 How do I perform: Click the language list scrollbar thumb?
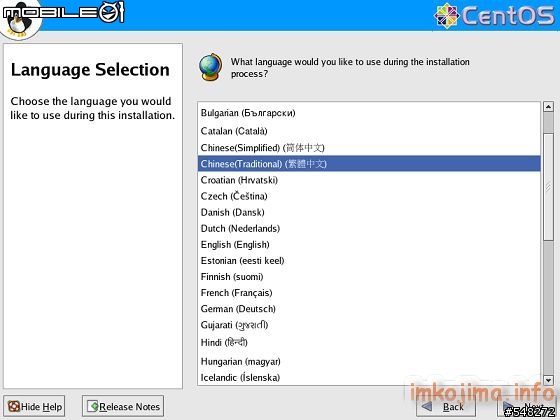pos(548,187)
